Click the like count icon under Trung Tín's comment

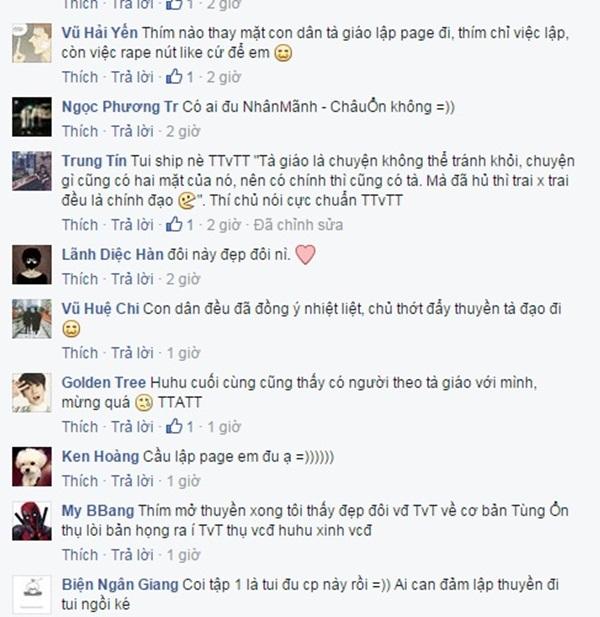coord(174,224)
